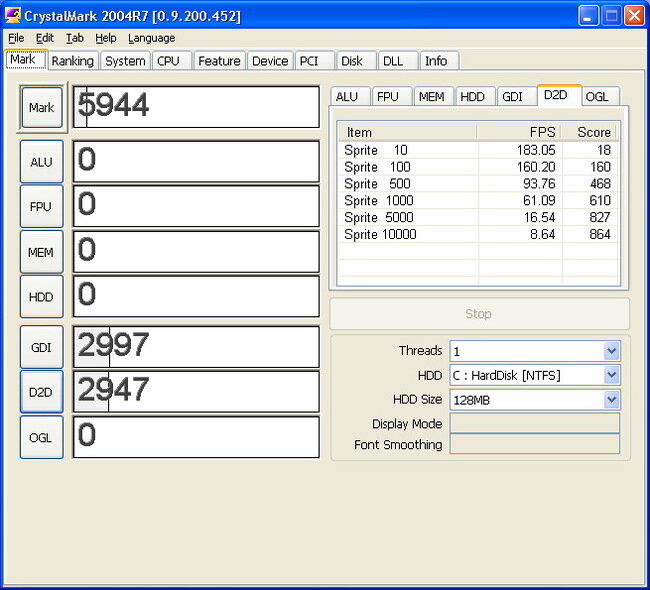Select the 'Sprite 100' row
Viewport: 650px width, 590px height.
click(x=478, y=167)
